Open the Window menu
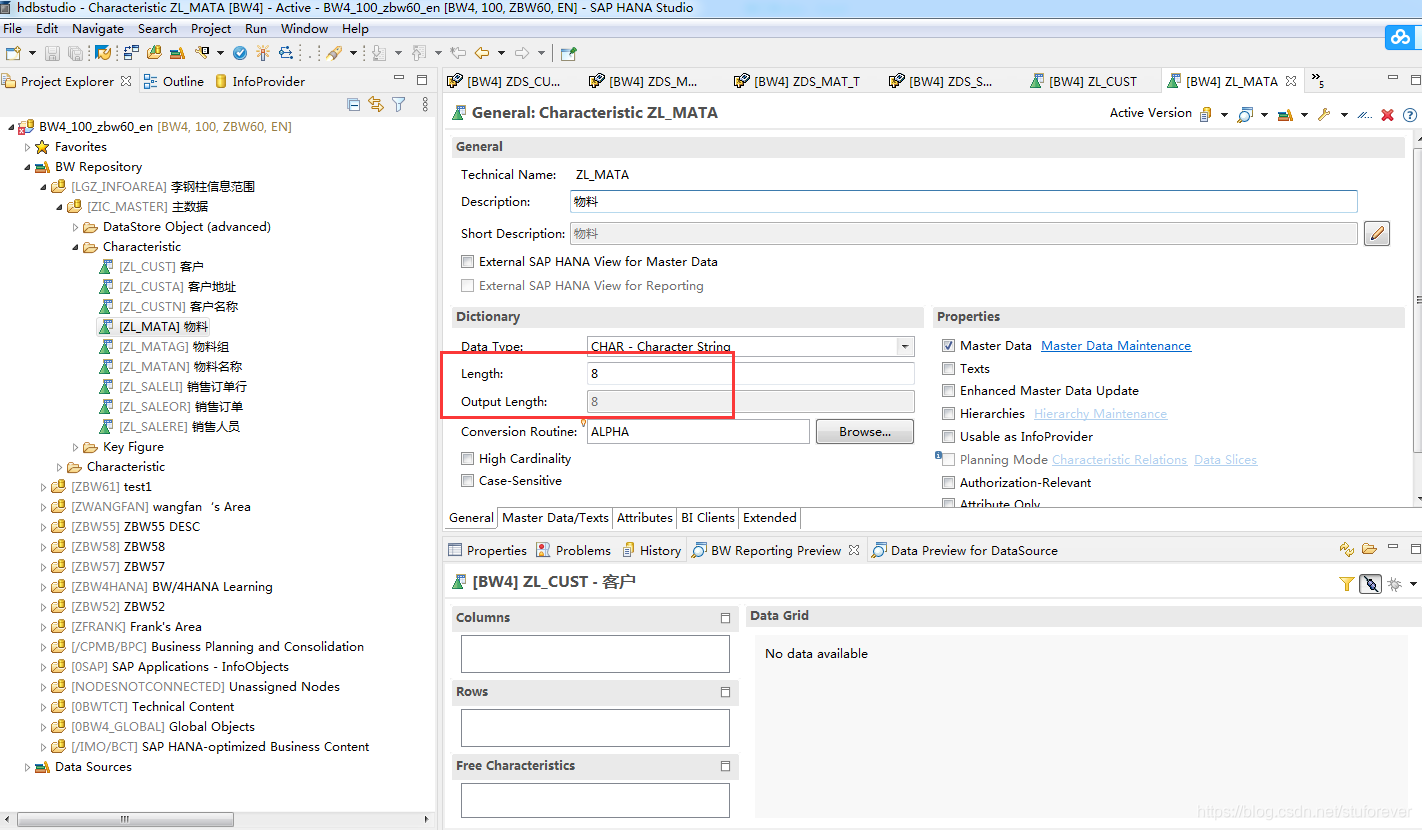The width and height of the screenshot is (1422, 830). tap(305, 29)
